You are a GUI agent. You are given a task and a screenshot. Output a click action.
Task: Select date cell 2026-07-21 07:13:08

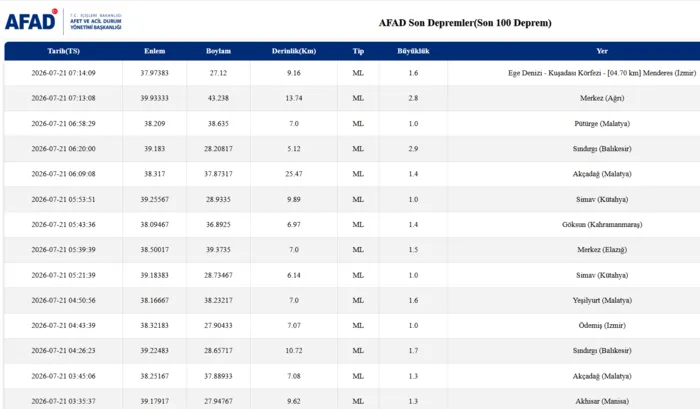pyautogui.click(x=63, y=98)
